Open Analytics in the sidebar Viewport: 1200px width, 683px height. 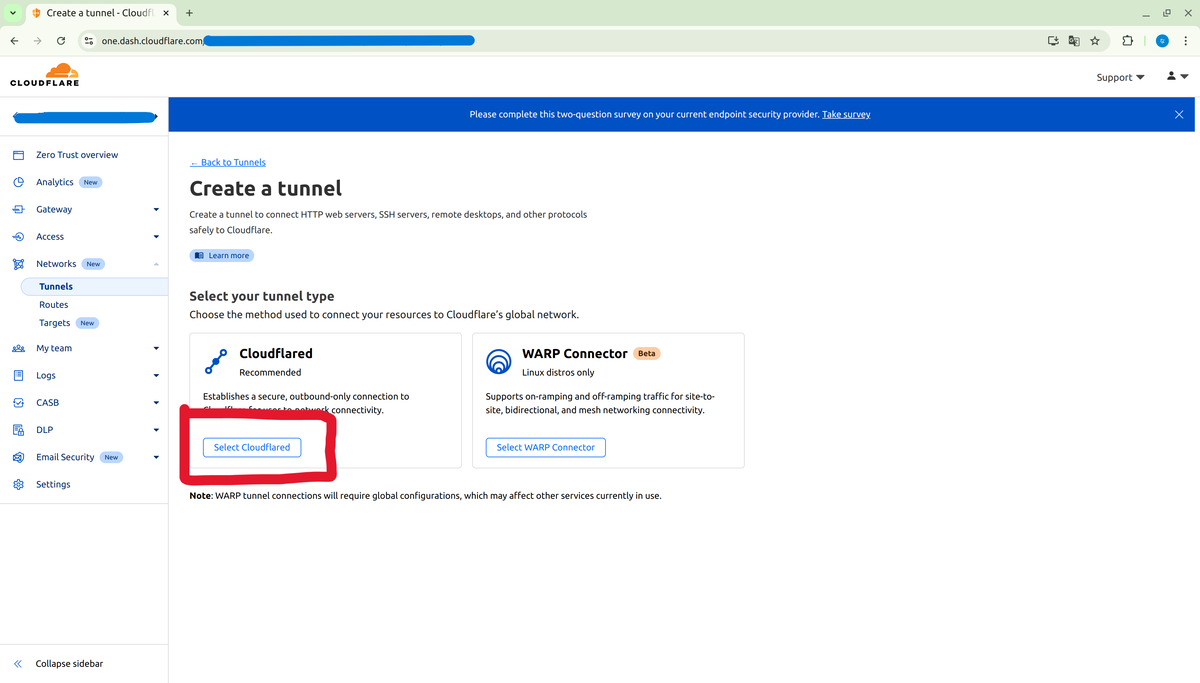point(55,182)
